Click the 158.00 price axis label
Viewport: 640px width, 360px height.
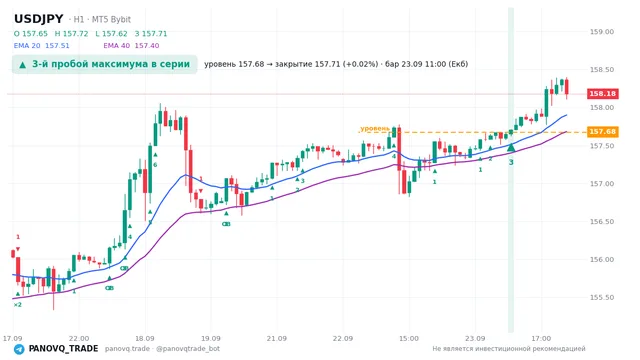[602, 108]
